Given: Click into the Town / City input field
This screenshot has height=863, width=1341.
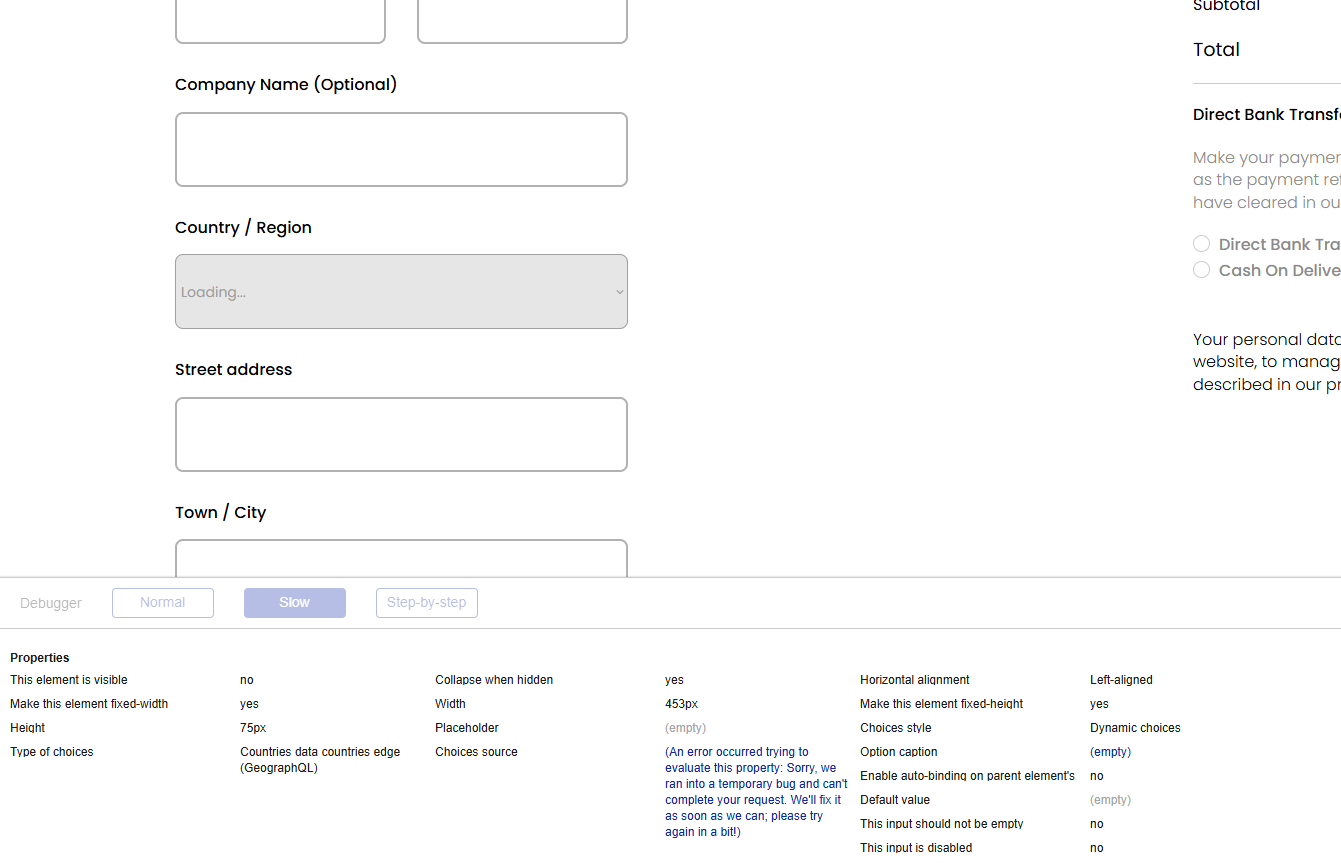Looking at the screenshot, I should click(x=401, y=558).
